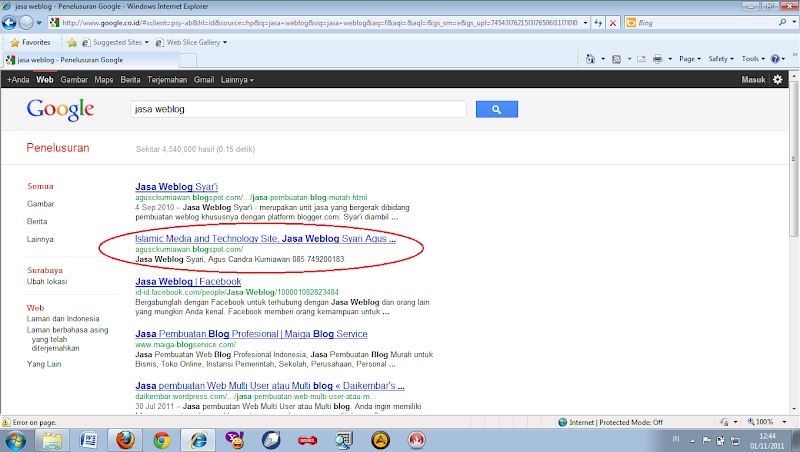This screenshot has width=800, height=452.
Task: Open the Maiga Blog Service result
Action: pos(251,334)
